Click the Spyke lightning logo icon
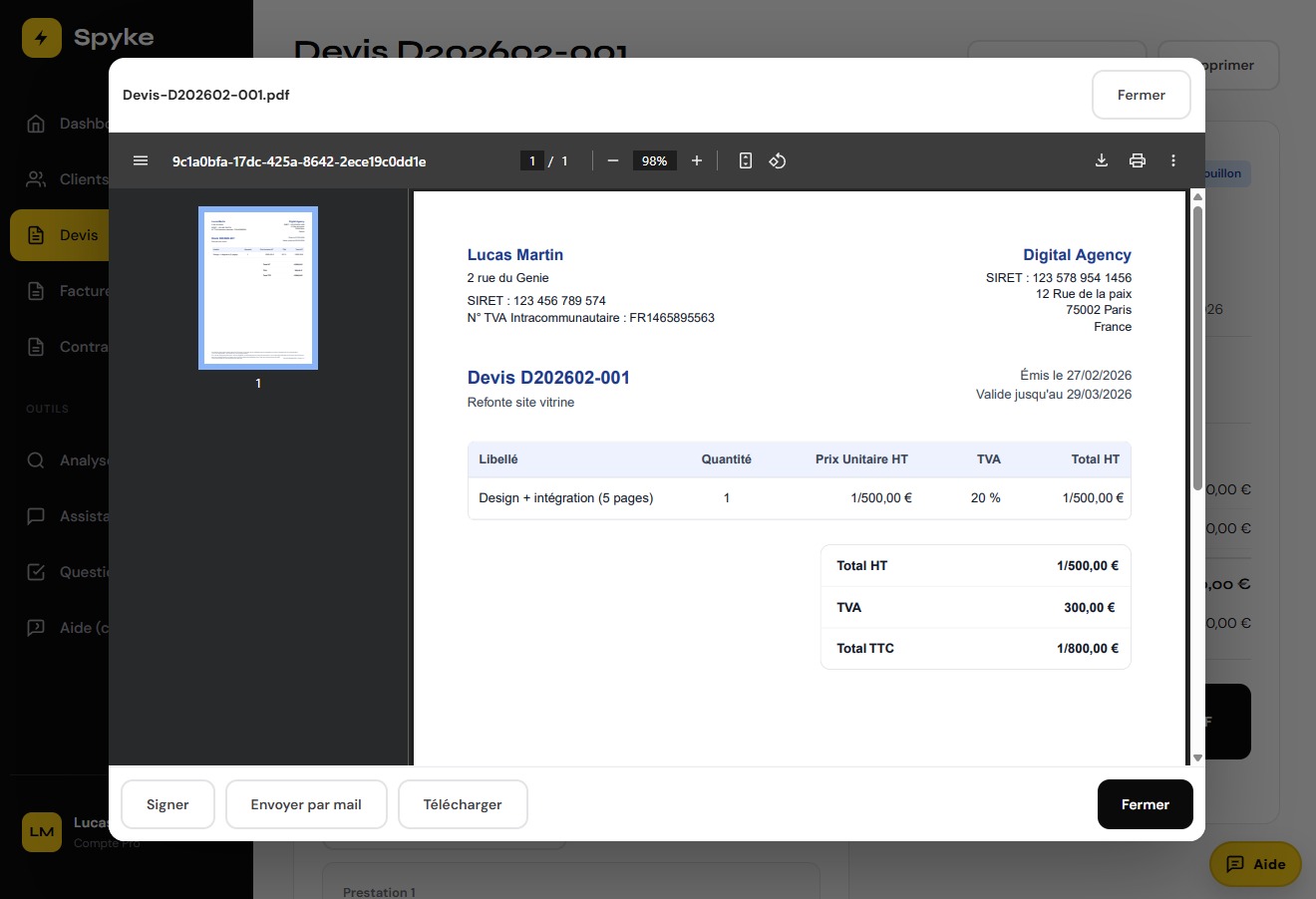Image resolution: width=1316 pixels, height=899 pixels. point(42,38)
